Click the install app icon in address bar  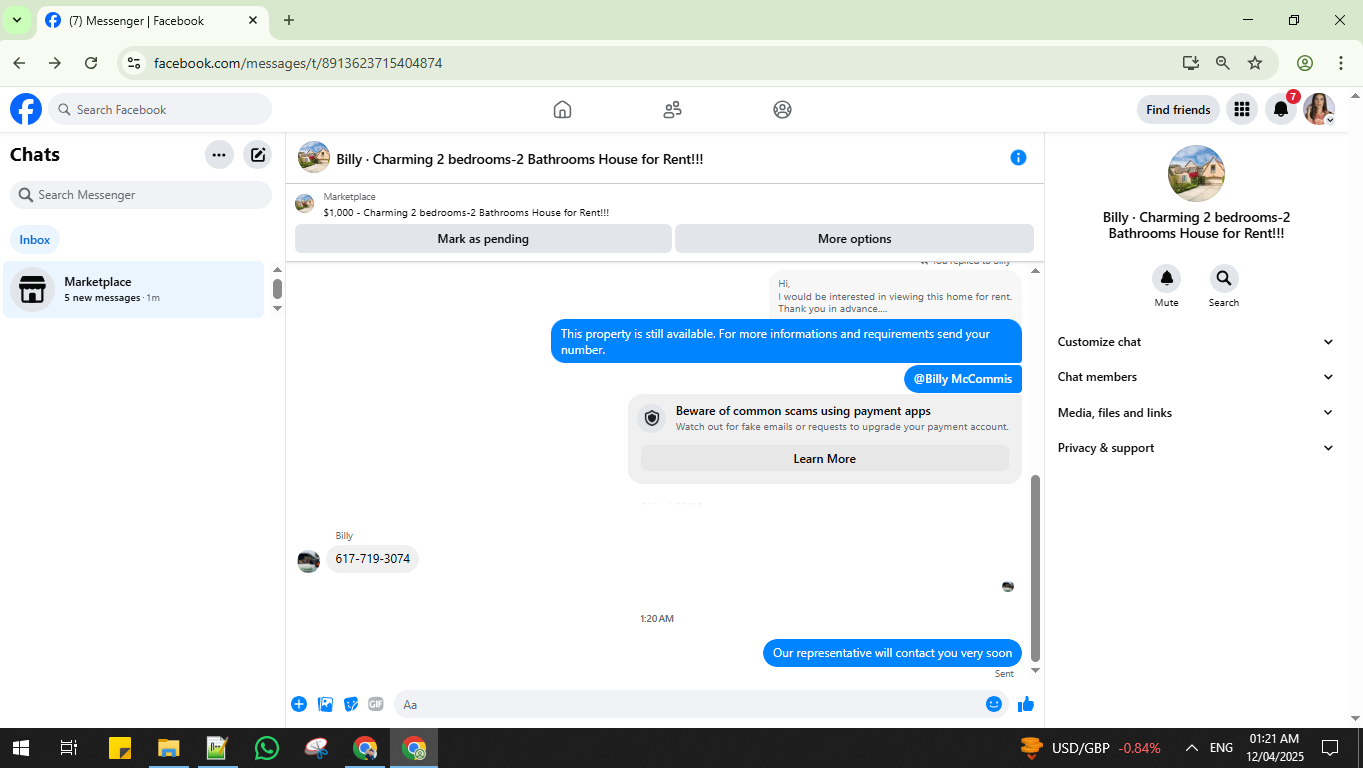coord(1190,63)
